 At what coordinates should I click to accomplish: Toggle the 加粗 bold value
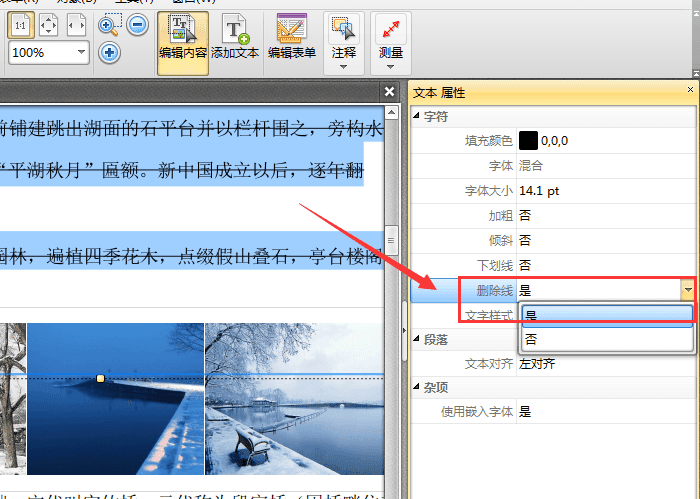click(606, 216)
